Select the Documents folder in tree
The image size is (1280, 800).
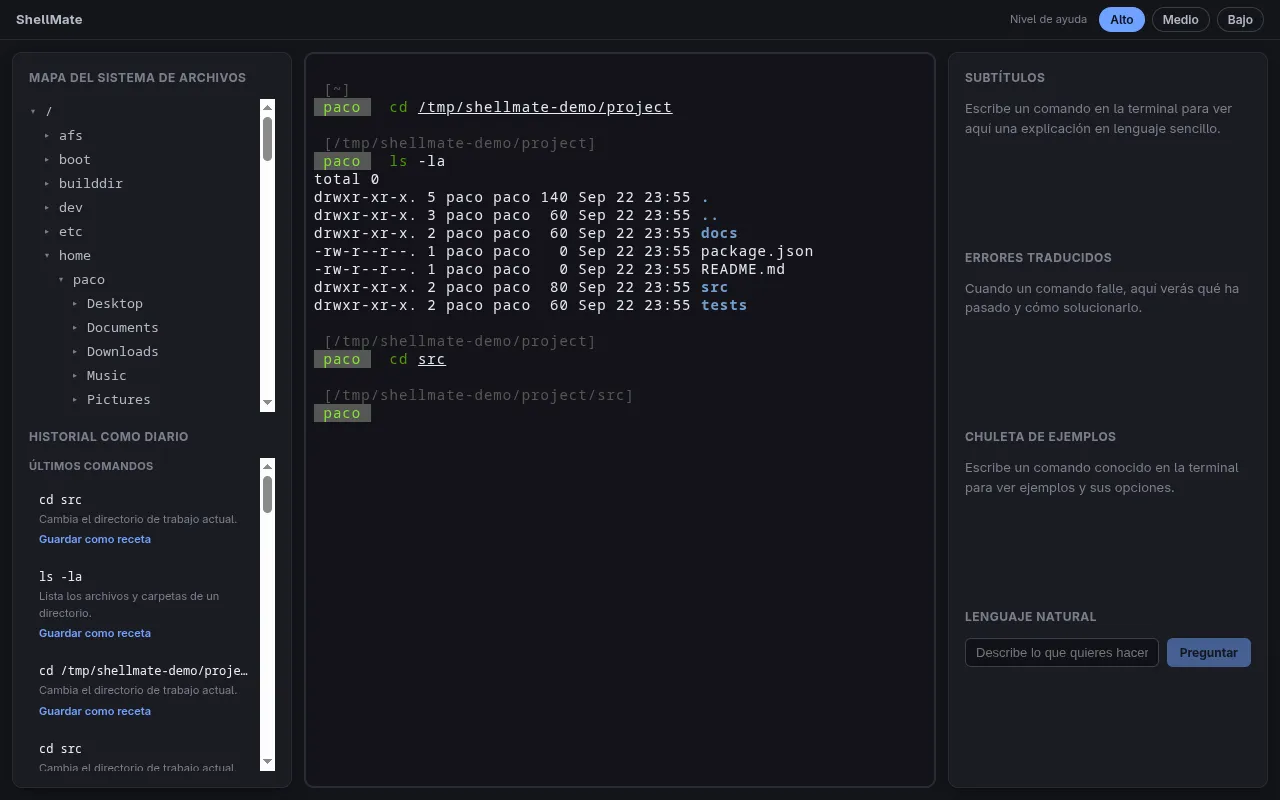pyautogui.click(x=123, y=328)
